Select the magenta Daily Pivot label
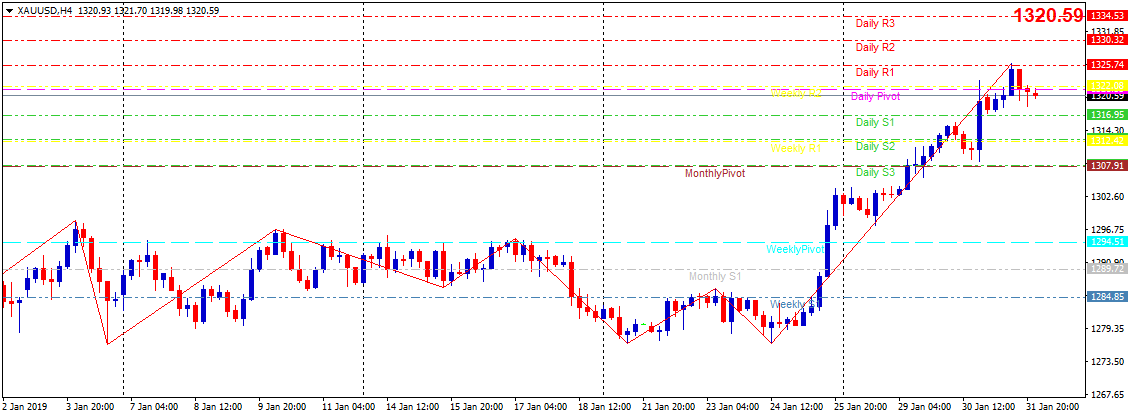 click(x=875, y=97)
